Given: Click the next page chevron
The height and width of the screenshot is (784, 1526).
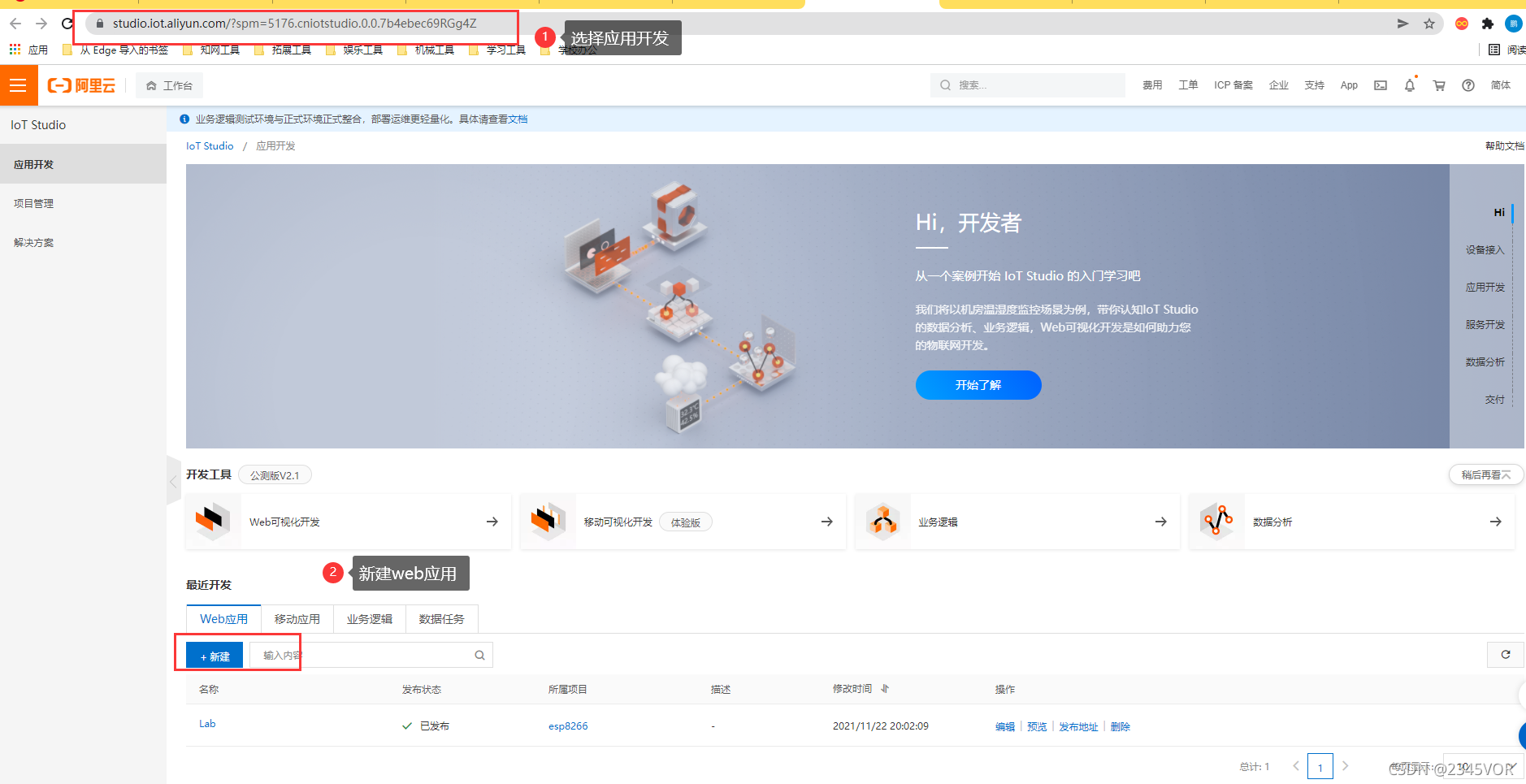Looking at the screenshot, I should click(x=1346, y=766).
